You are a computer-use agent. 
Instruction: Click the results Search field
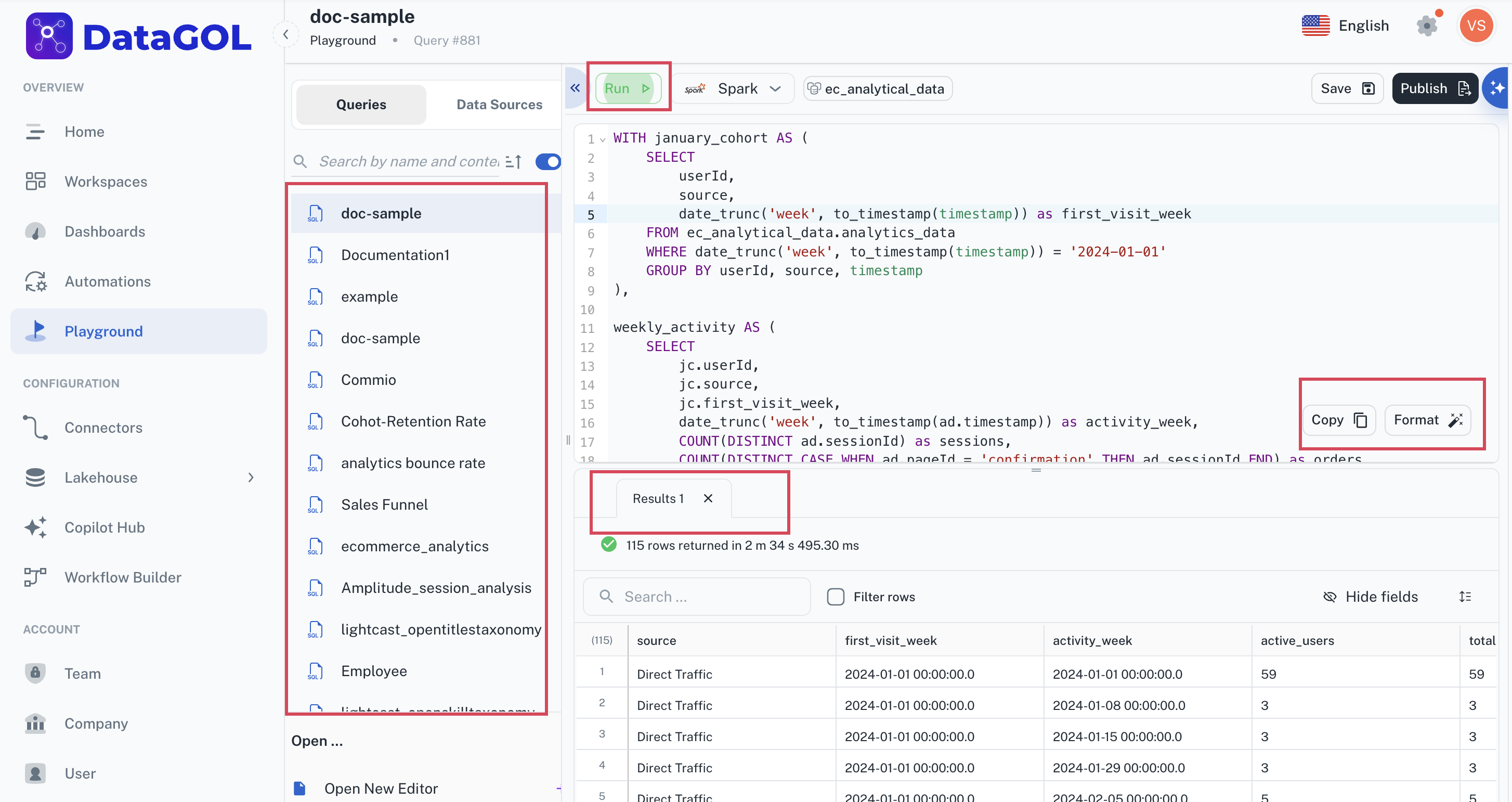(697, 597)
